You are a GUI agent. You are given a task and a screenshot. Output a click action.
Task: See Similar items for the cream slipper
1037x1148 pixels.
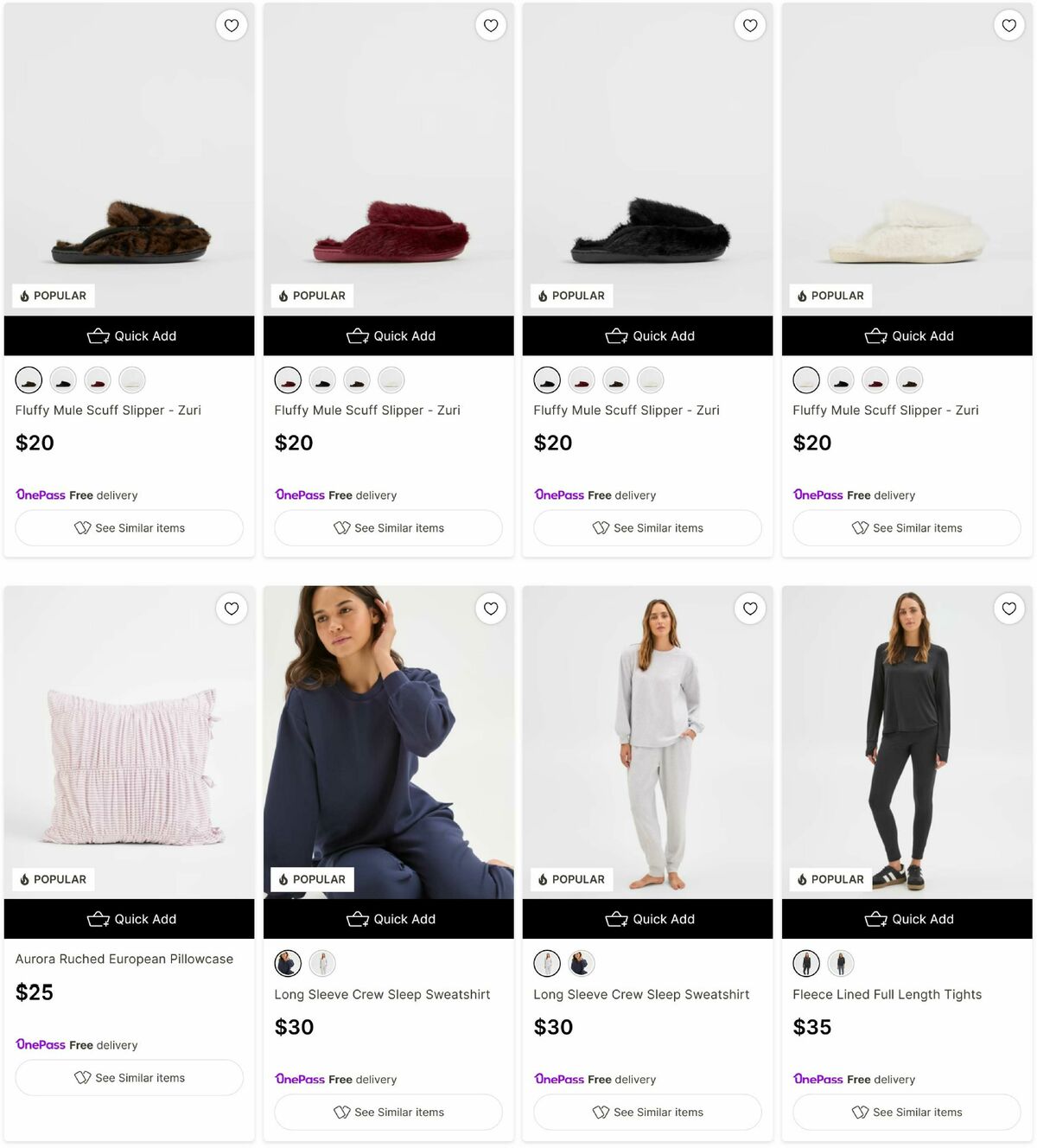[906, 527]
